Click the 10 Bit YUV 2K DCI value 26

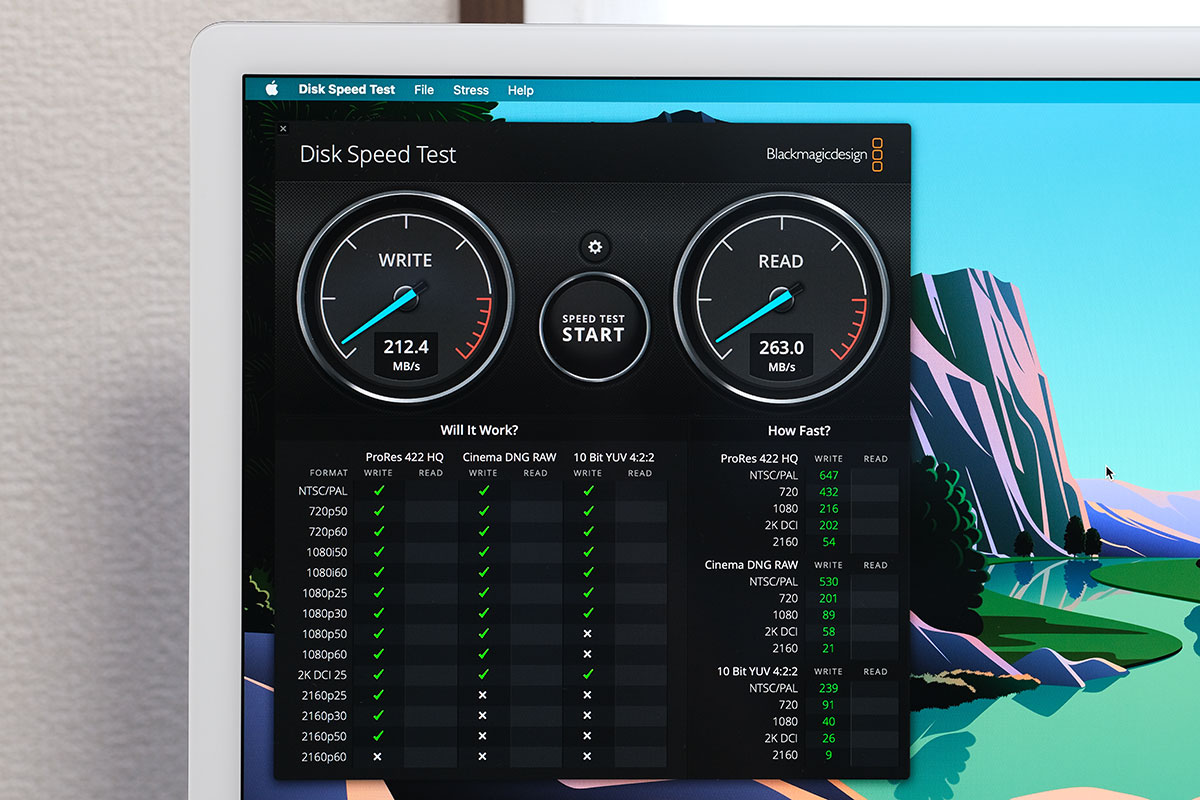click(x=828, y=738)
